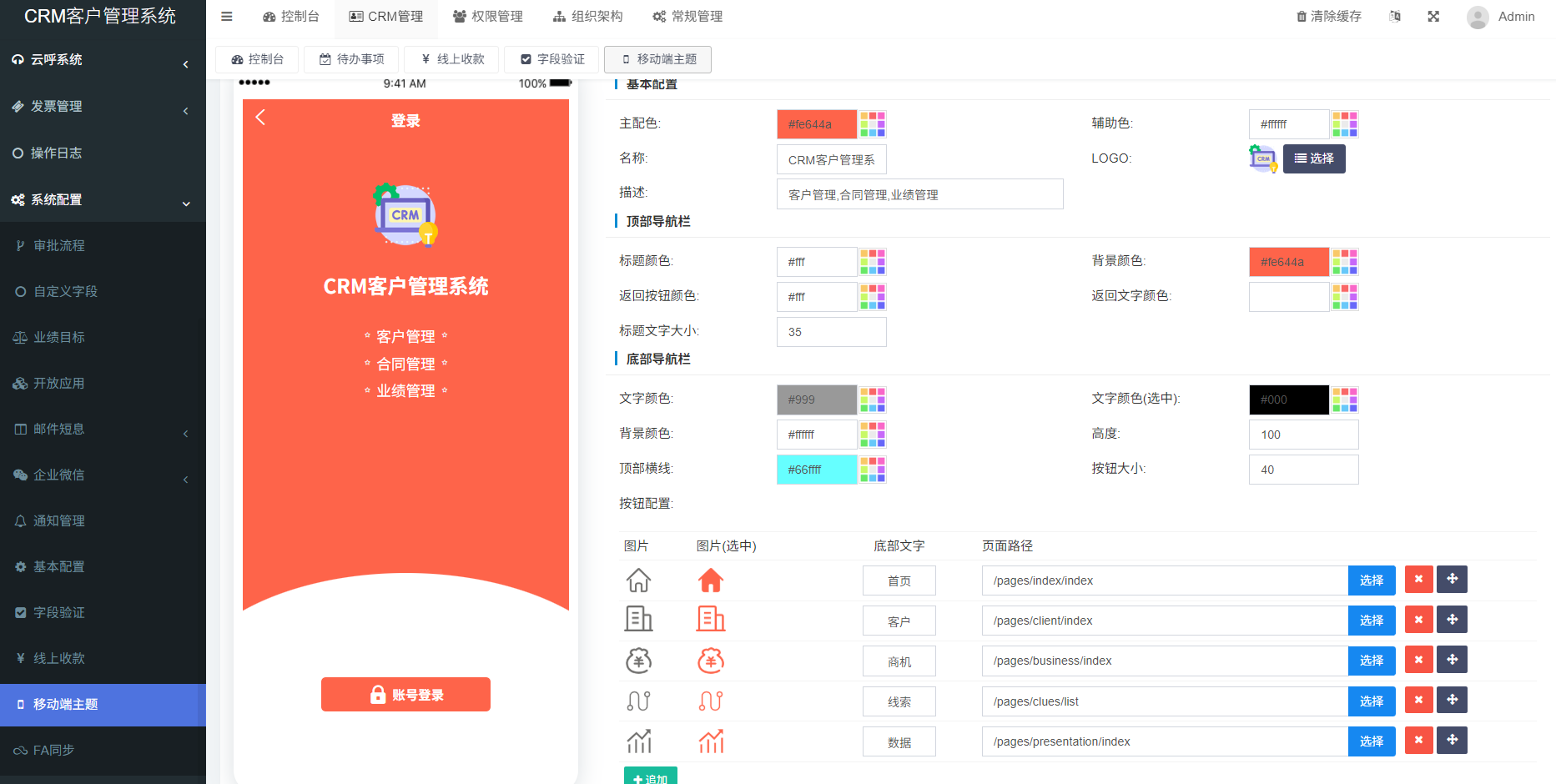The width and height of the screenshot is (1556, 784).
Task: Click the move handle for 数据 row
Action: [1452, 741]
